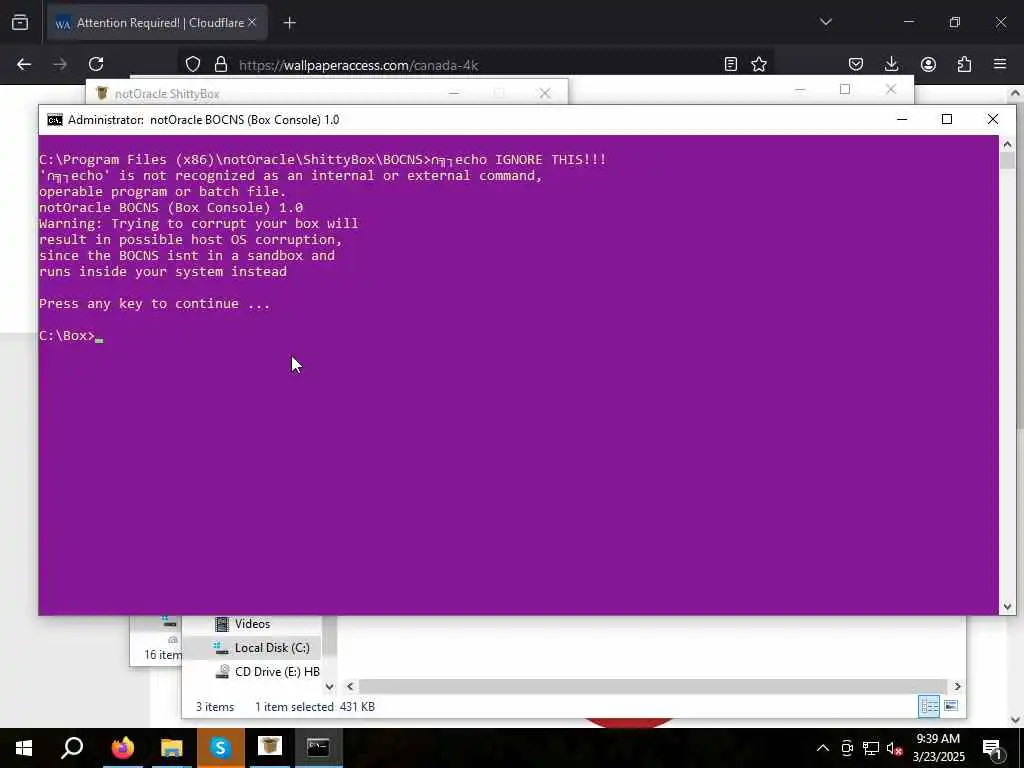Click the padlock site info icon
Image resolution: width=1024 pixels, height=768 pixels.
(221, 64)
